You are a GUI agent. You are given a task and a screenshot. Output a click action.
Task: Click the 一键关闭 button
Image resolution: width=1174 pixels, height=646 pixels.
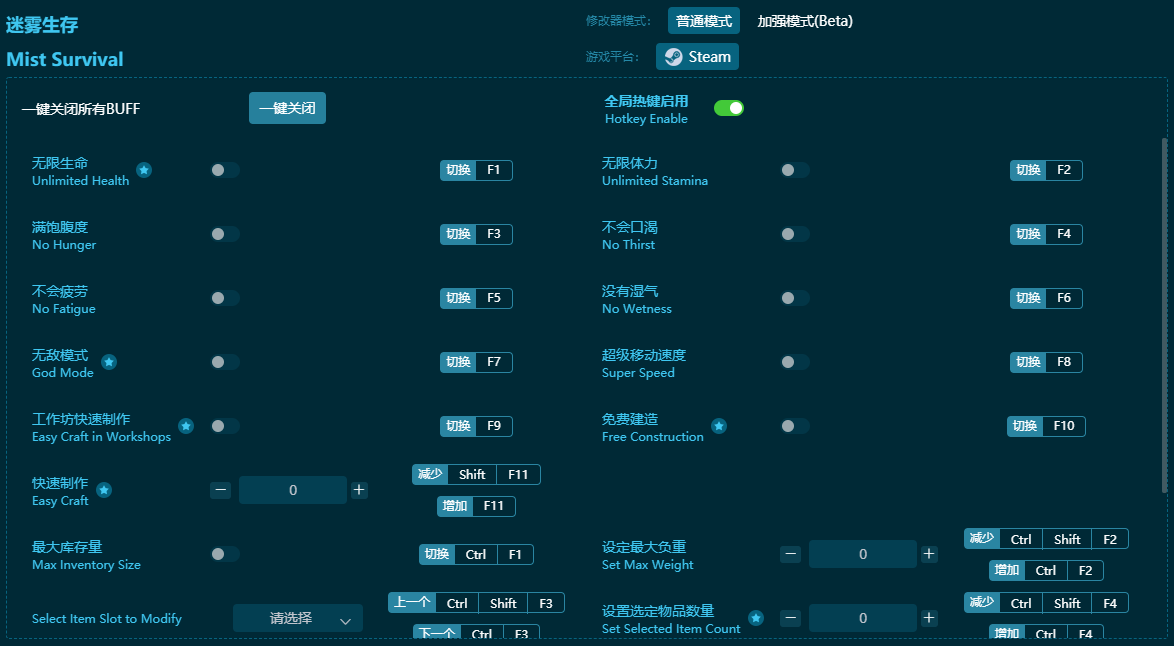pyautogui.click(x=288, y=109)
